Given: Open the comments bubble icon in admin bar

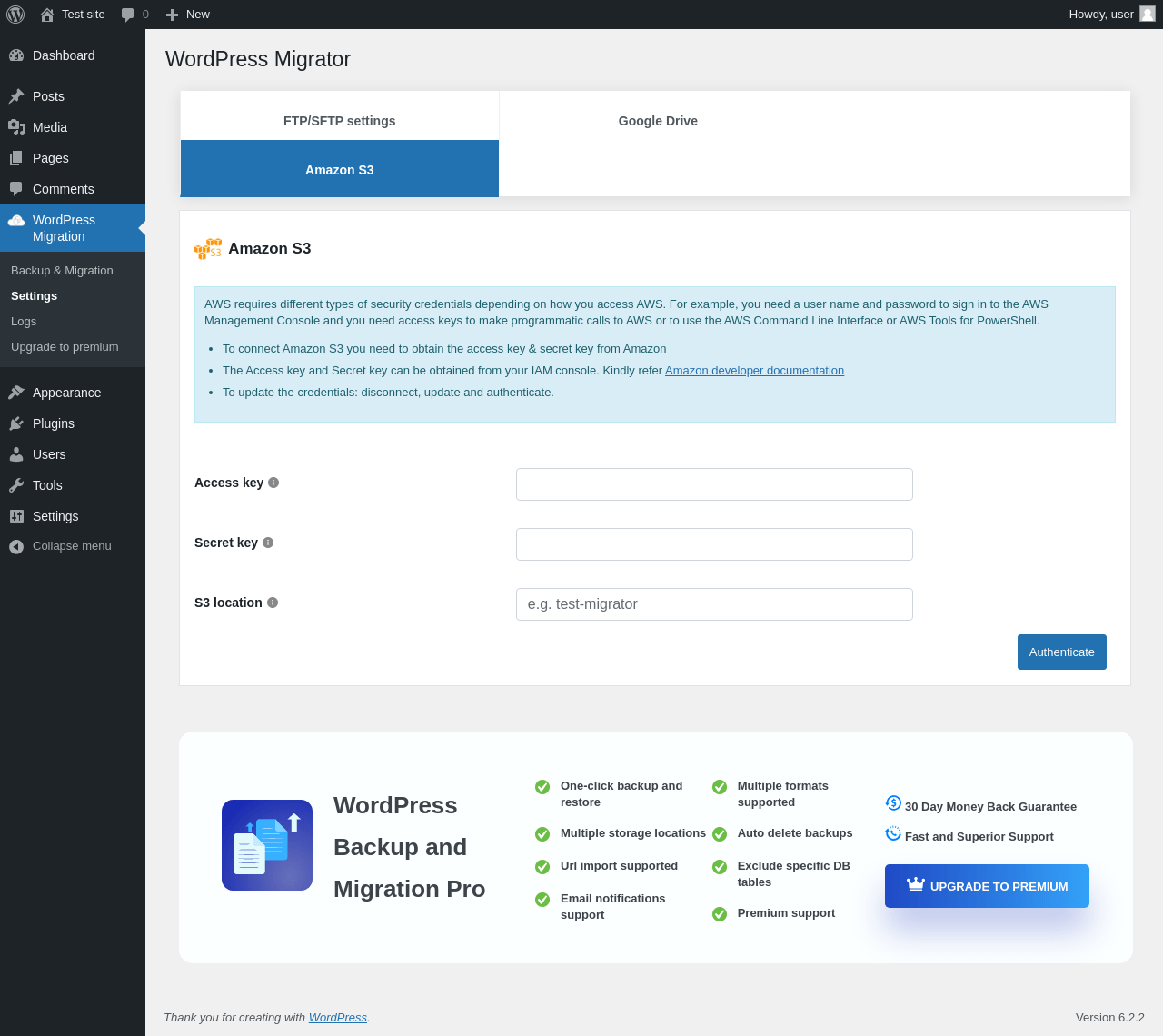Looking at the screenshot, I should 128,15.
